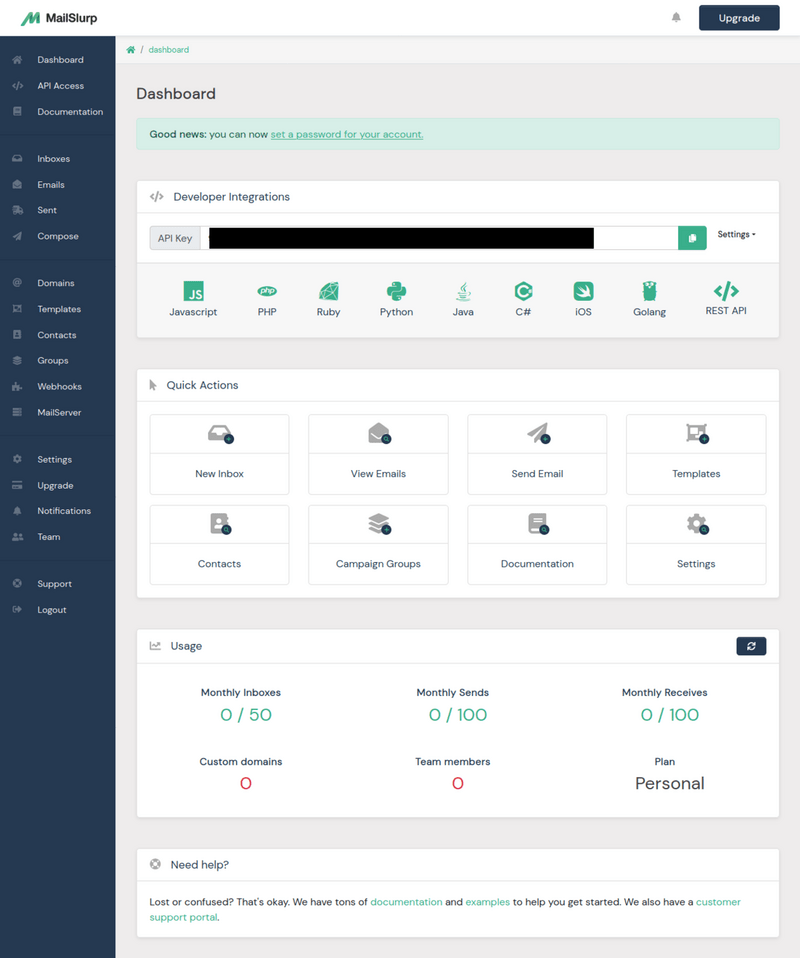Click the notification bell icon
This screenshot has height=958, width=800.
(x=676, y=17)
